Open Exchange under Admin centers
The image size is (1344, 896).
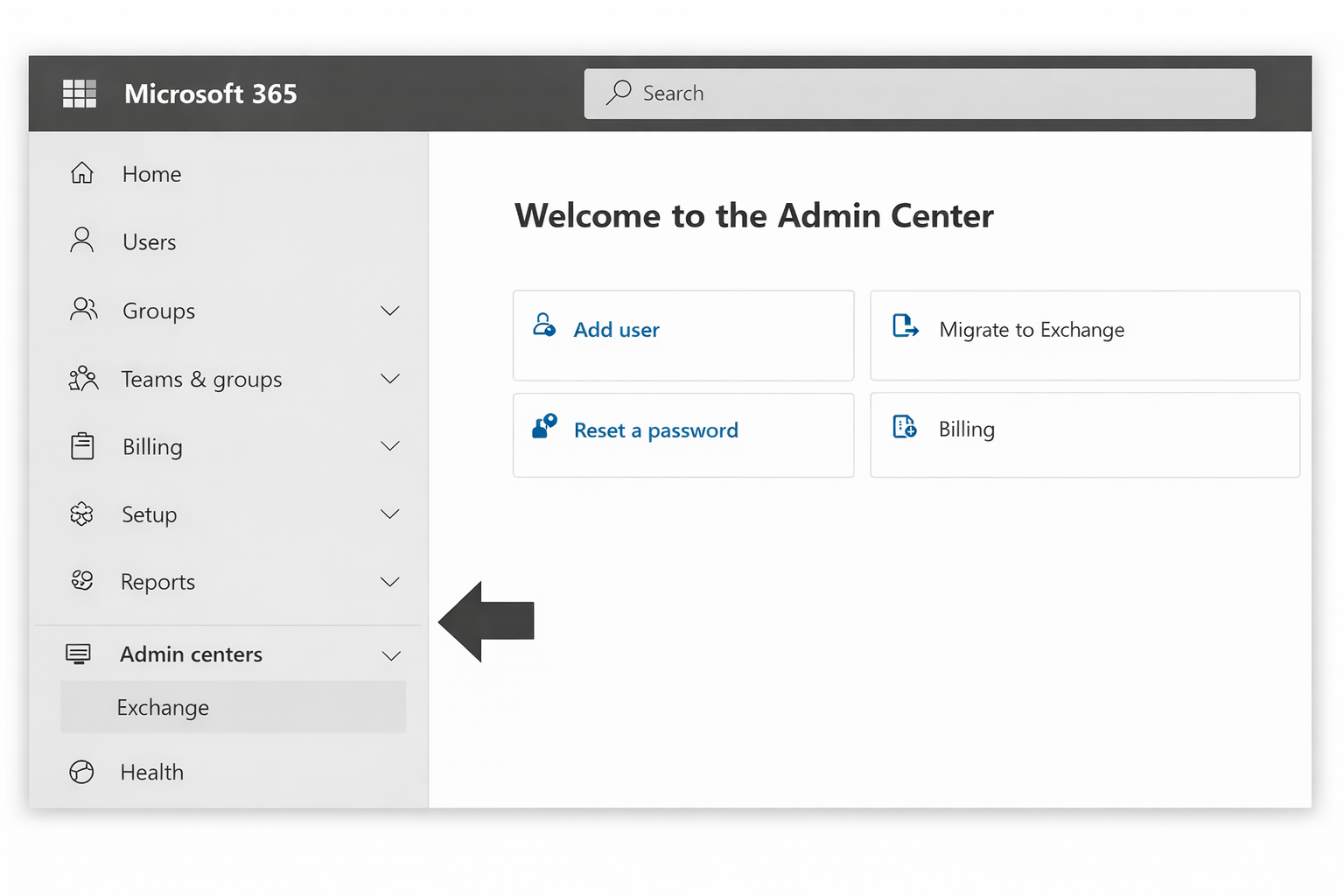coord(164,707)
